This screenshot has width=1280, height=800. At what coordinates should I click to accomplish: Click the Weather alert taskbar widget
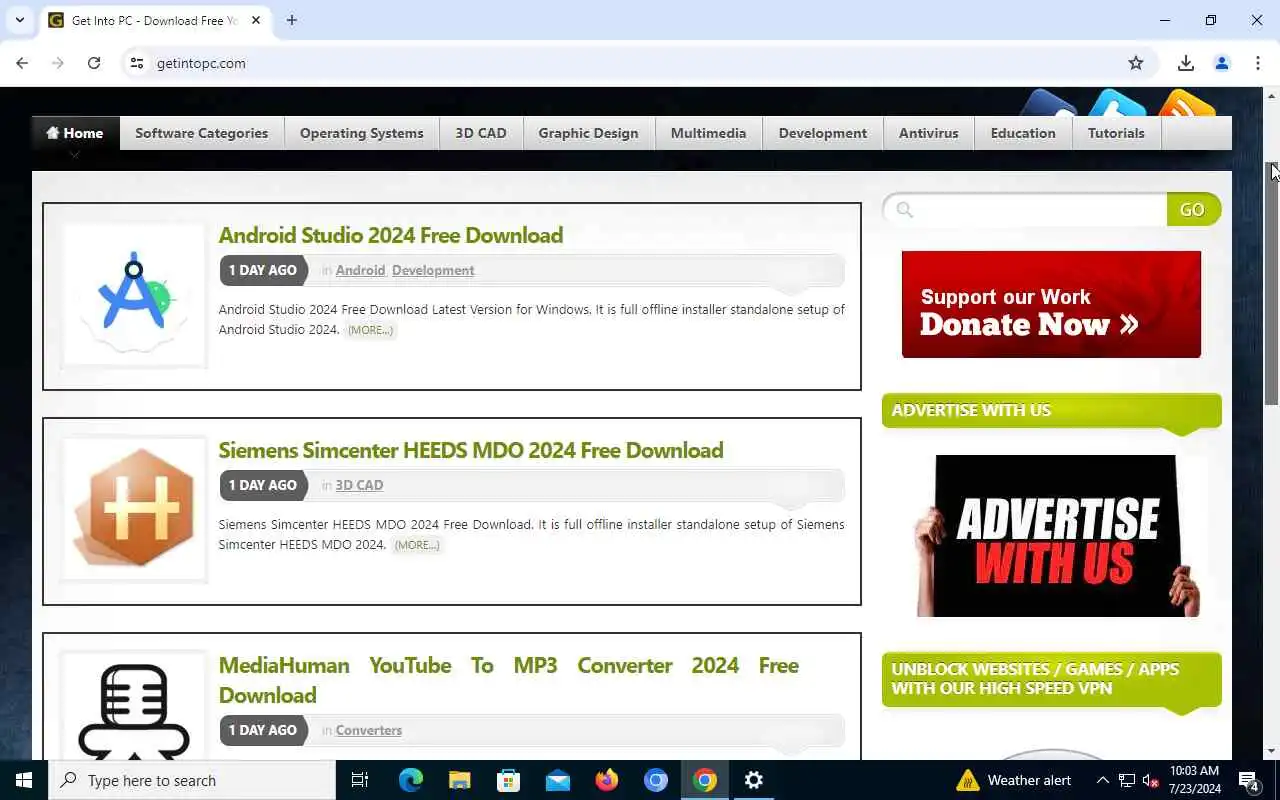pyautogui.click(x=1013, y=780)
